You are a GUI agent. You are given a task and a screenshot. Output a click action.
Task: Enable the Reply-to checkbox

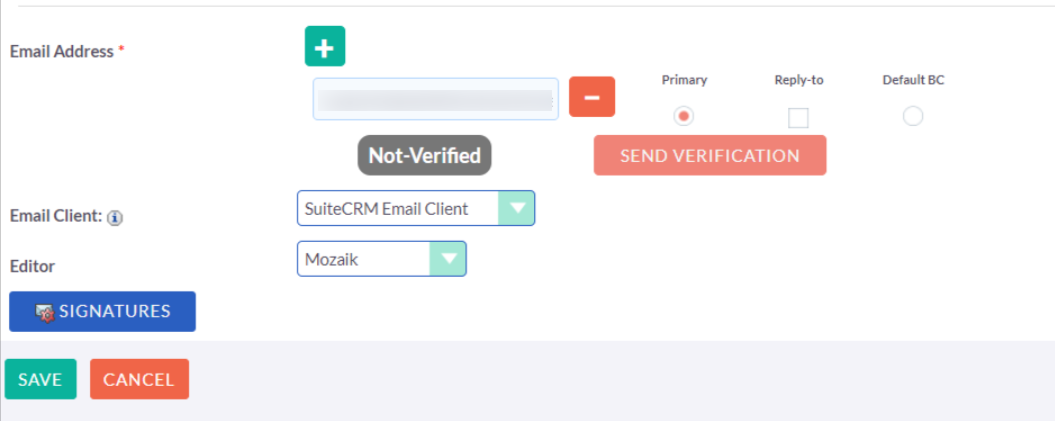click(x=798, y=118)
